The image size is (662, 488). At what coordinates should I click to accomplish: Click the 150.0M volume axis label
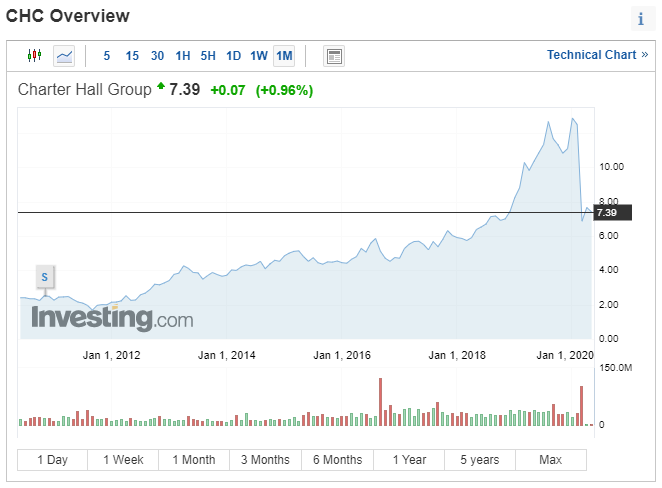tap(616, 368)
